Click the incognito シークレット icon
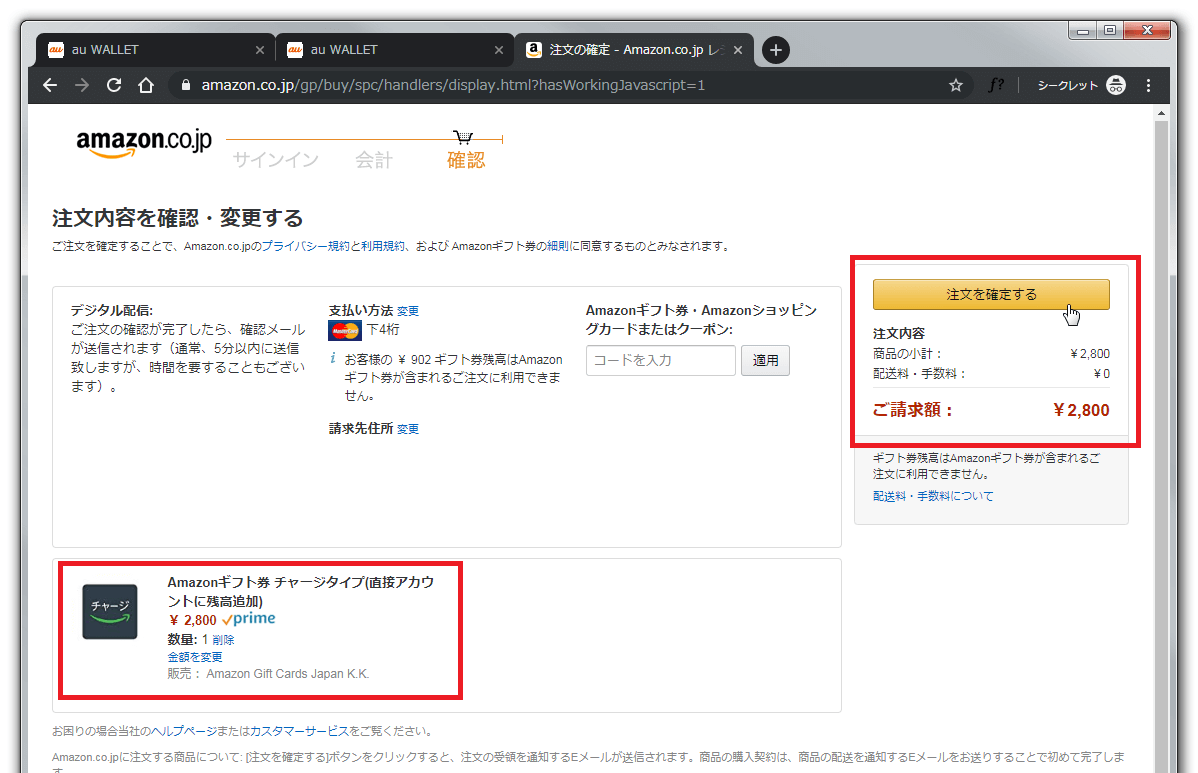 [1115, 85]
